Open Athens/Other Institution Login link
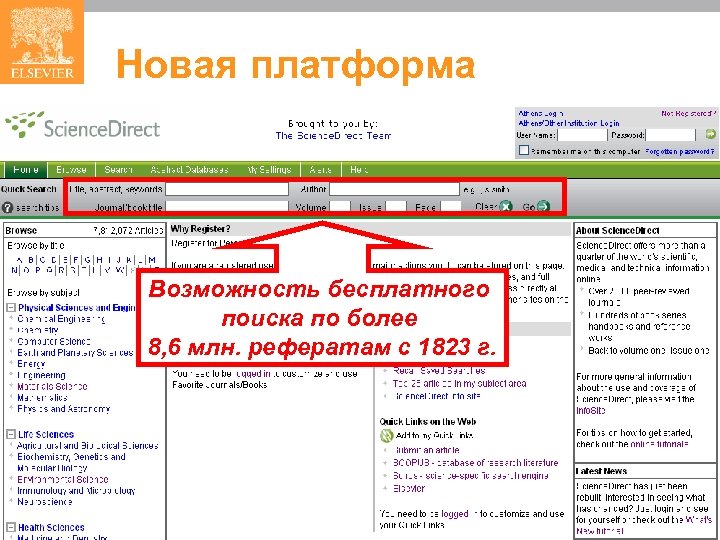 point(568,123)
